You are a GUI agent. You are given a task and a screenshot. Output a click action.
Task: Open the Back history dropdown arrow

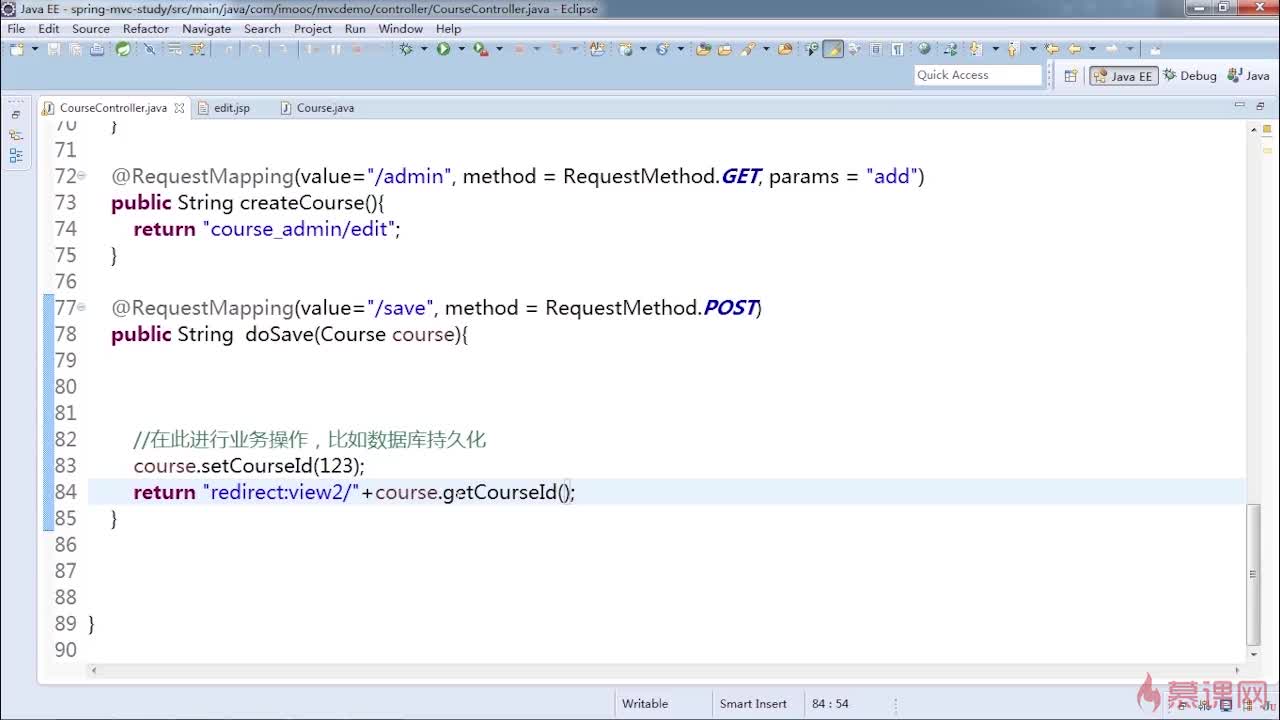tap(1092, 49)
